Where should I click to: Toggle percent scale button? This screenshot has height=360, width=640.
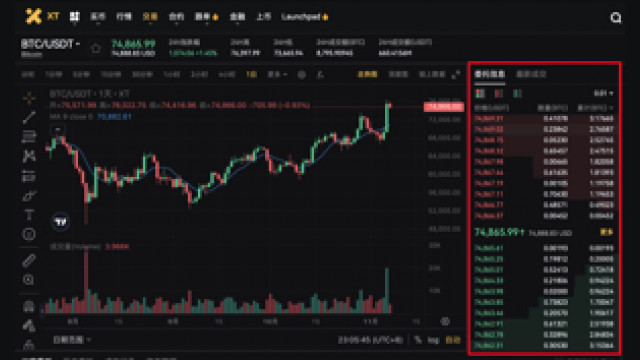417,340
